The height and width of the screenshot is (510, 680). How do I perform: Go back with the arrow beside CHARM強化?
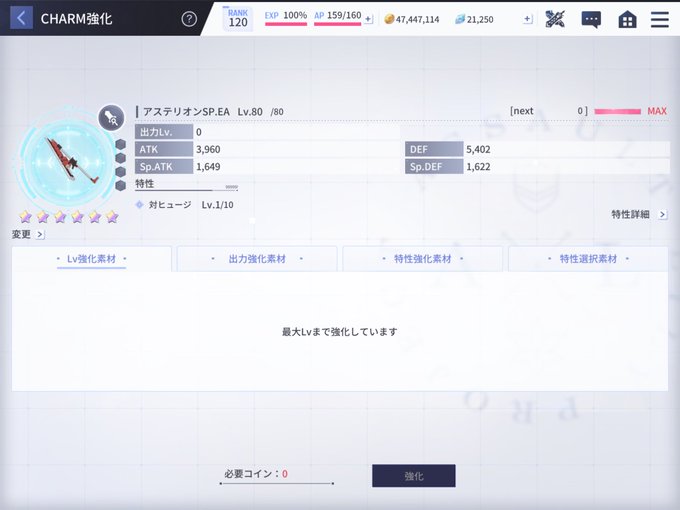coord(21,18)
